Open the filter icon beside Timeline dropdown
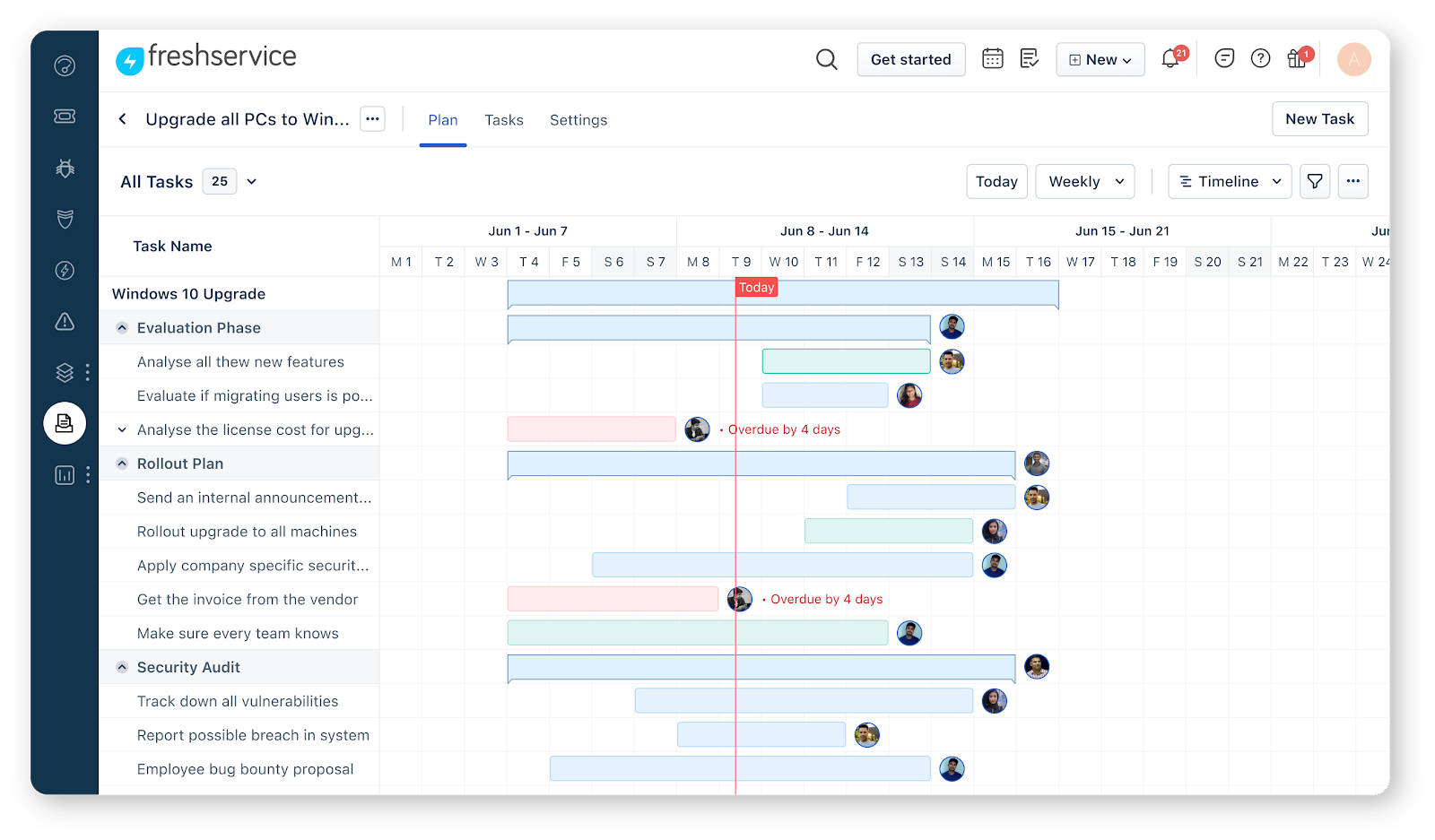1435x840 pixels. click(1315, 181)
